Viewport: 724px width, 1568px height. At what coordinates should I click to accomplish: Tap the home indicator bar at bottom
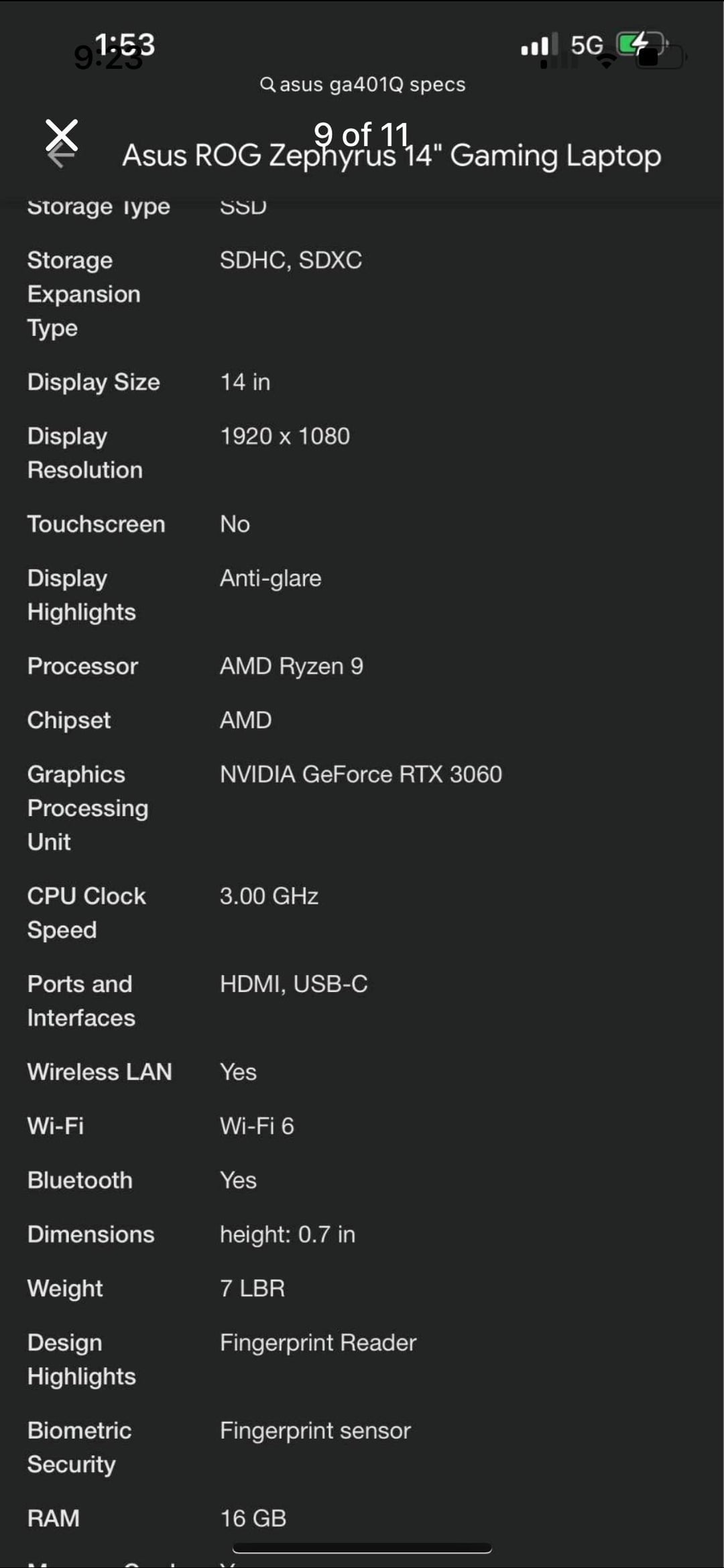pos(362,1548)
